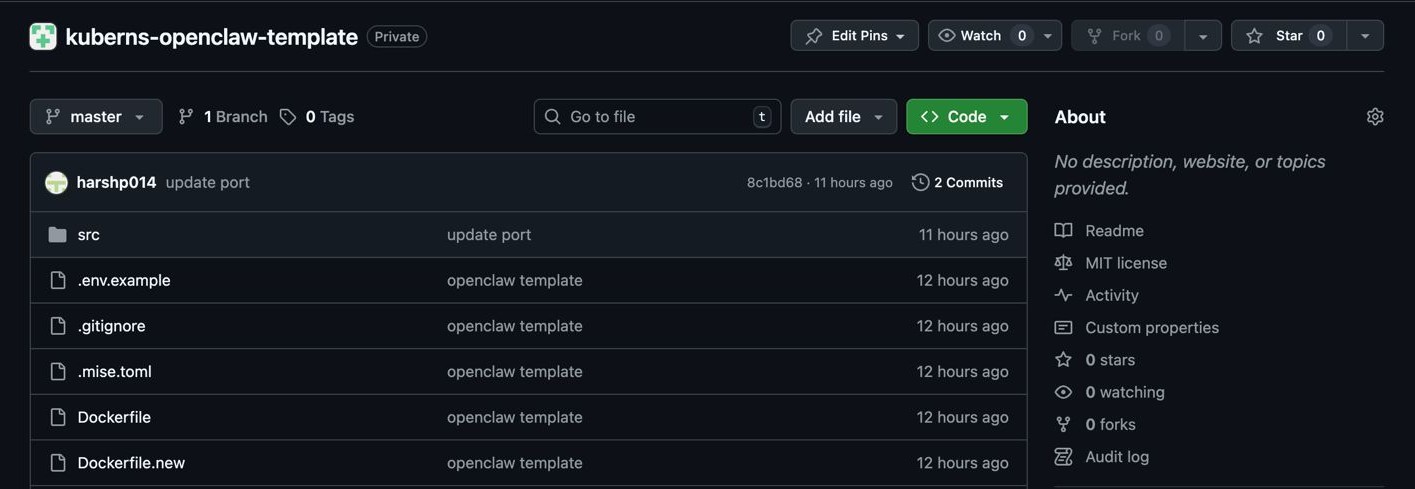Open the harshp014 user profile link
The width and height of the screenshot is (1415, 489).
point(116,182)
